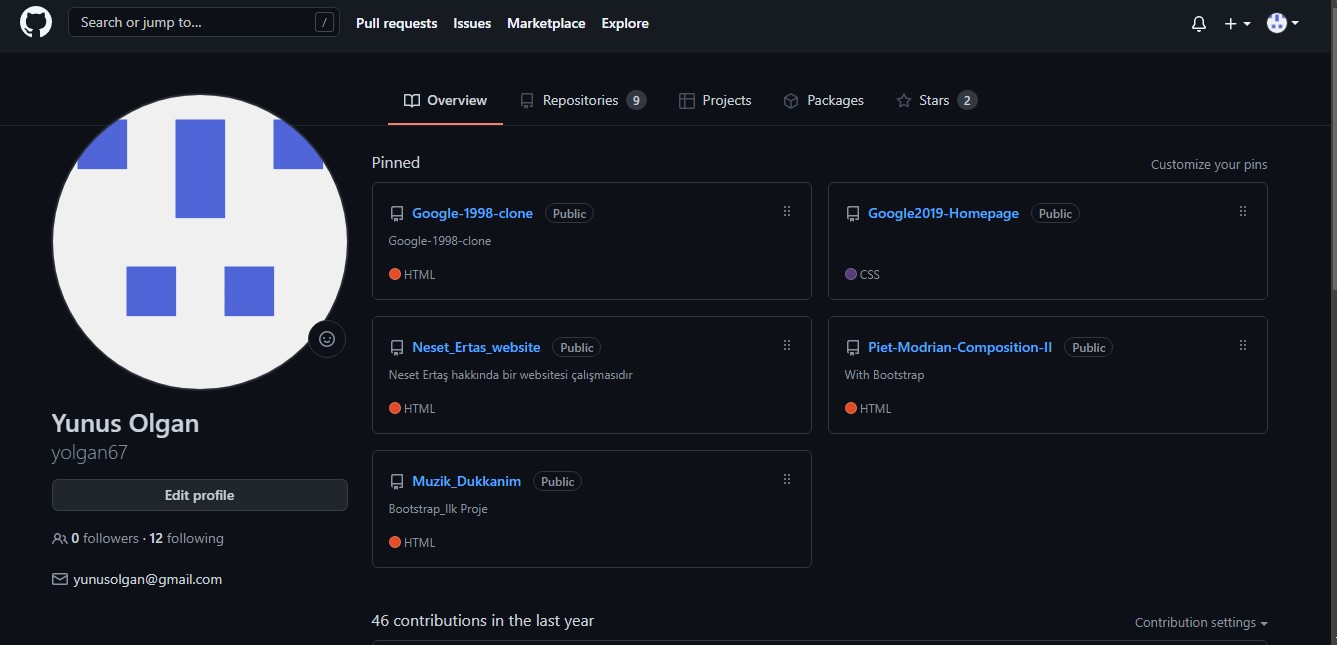Open Neset_Ertas_website repository
This screenshot has height=645, width=1337.
(x=476, y=347)
